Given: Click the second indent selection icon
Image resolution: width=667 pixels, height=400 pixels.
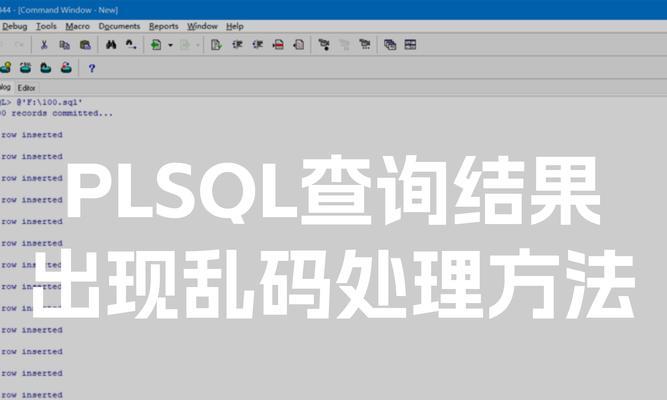Looking at the screenshot, I should [x=258, y=45].
